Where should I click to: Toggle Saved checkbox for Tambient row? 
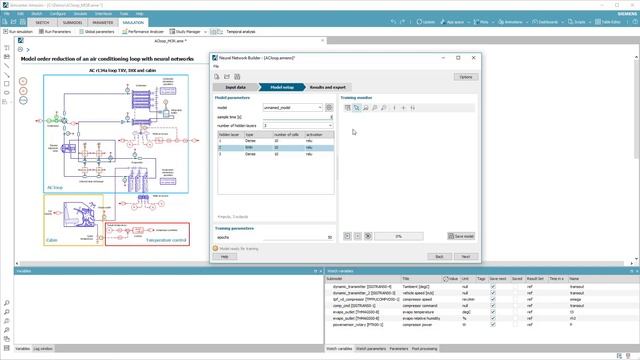[x=516, y=287]
